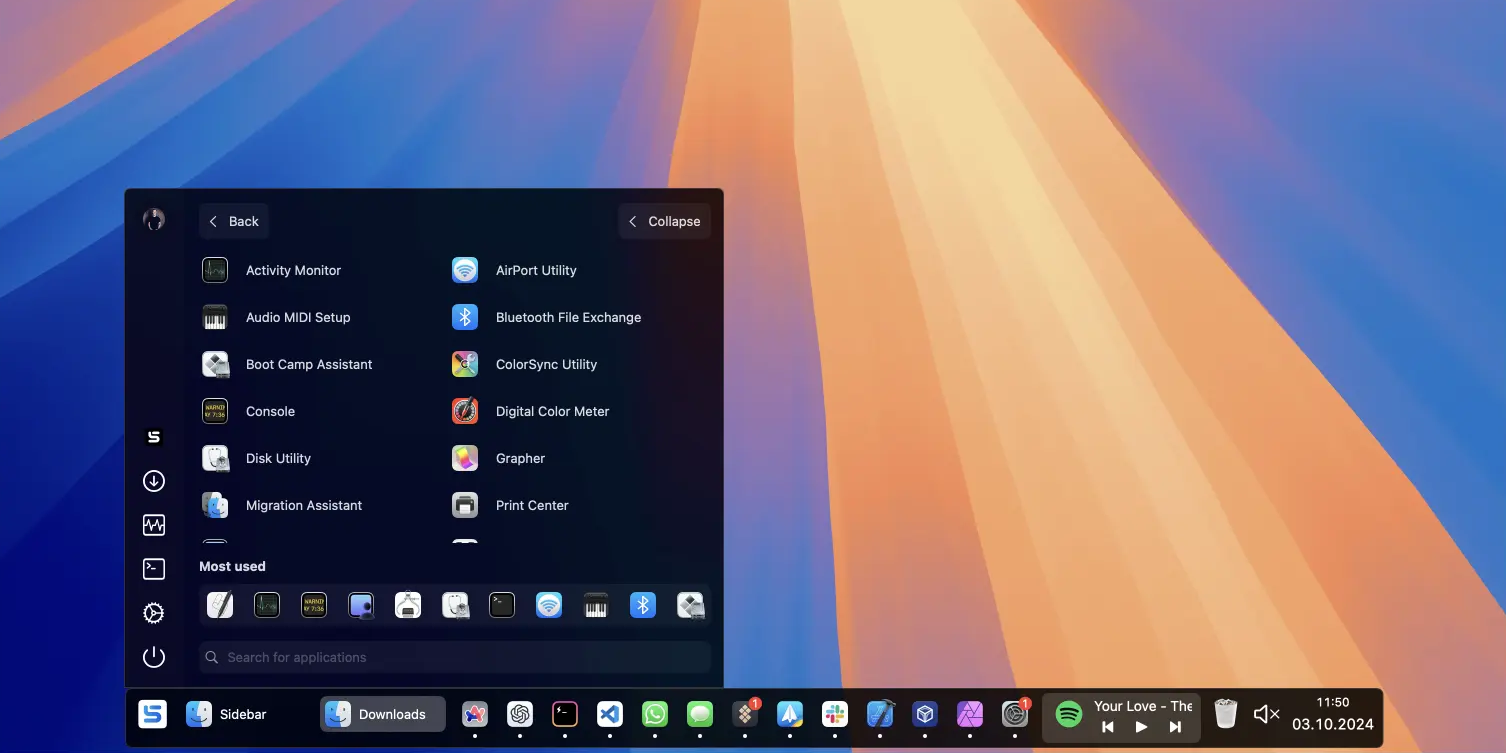Unmute the volume in the menu bar
This screenshot has height=753, width=1506.
[x=1266, y=714]
